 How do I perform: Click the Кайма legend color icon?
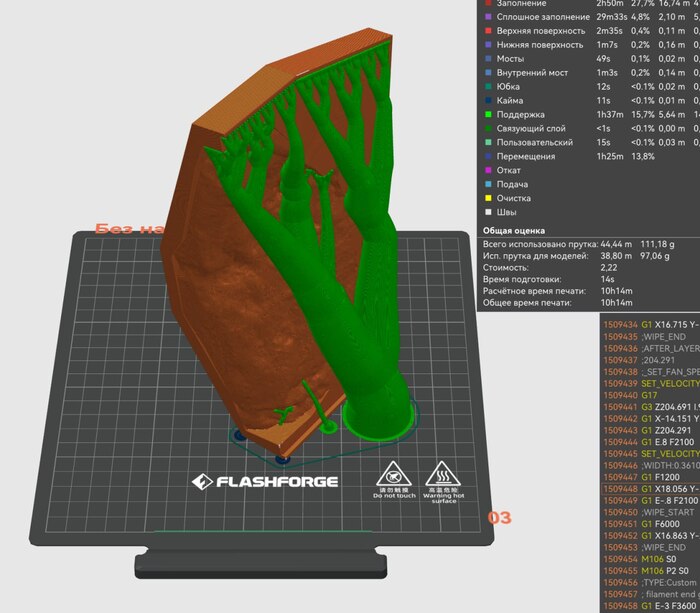(487, 101)
